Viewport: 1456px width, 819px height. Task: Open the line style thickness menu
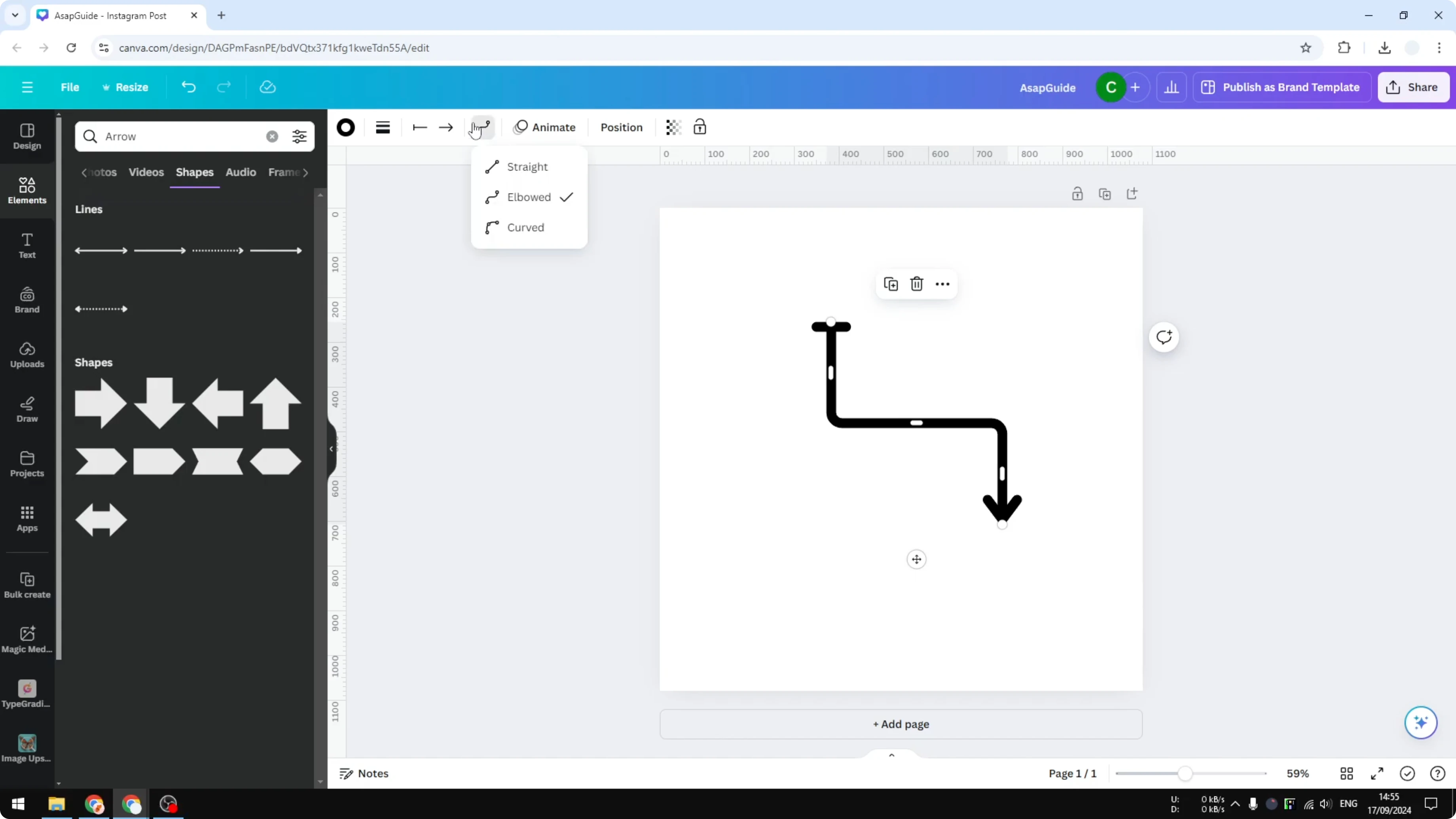[383, 127]
